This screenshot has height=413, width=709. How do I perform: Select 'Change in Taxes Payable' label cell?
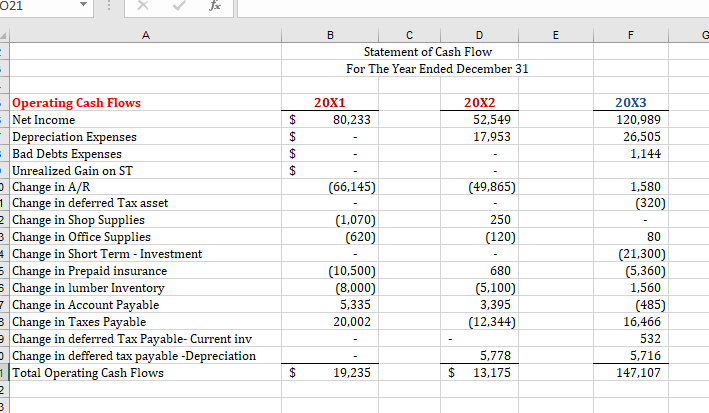coord(146,322)
